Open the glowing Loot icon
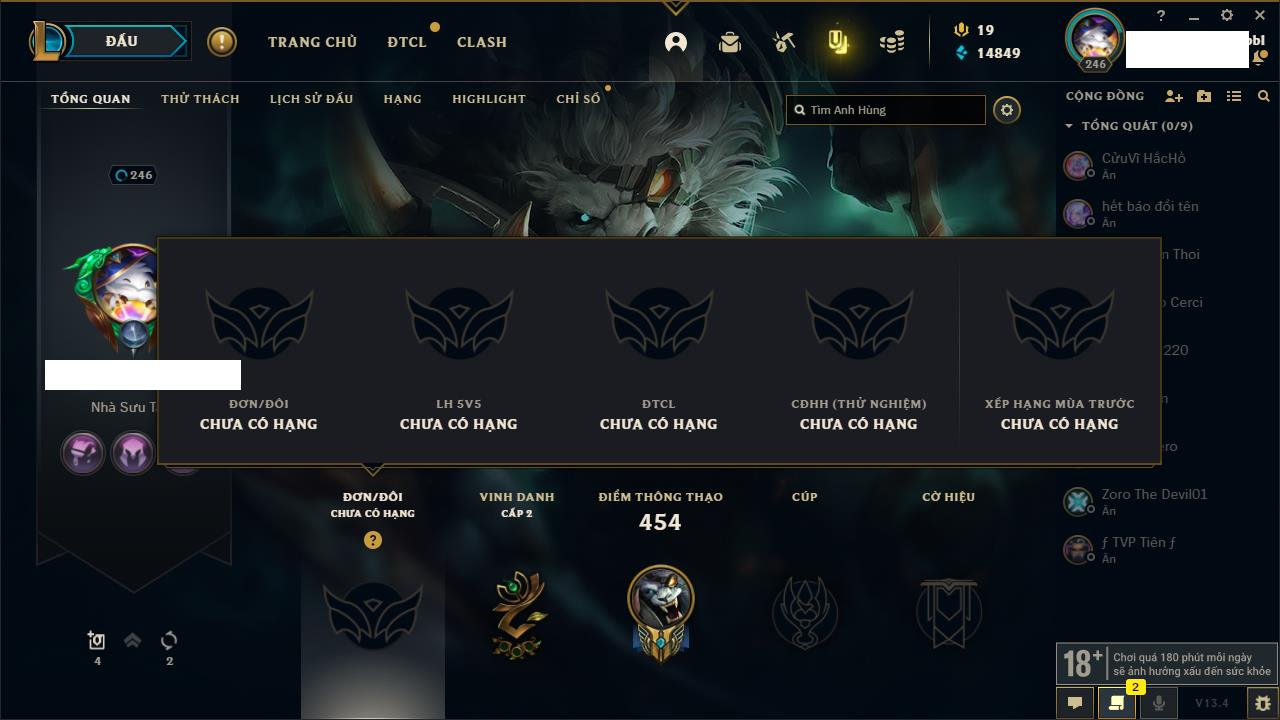 [x=838, y=42]
